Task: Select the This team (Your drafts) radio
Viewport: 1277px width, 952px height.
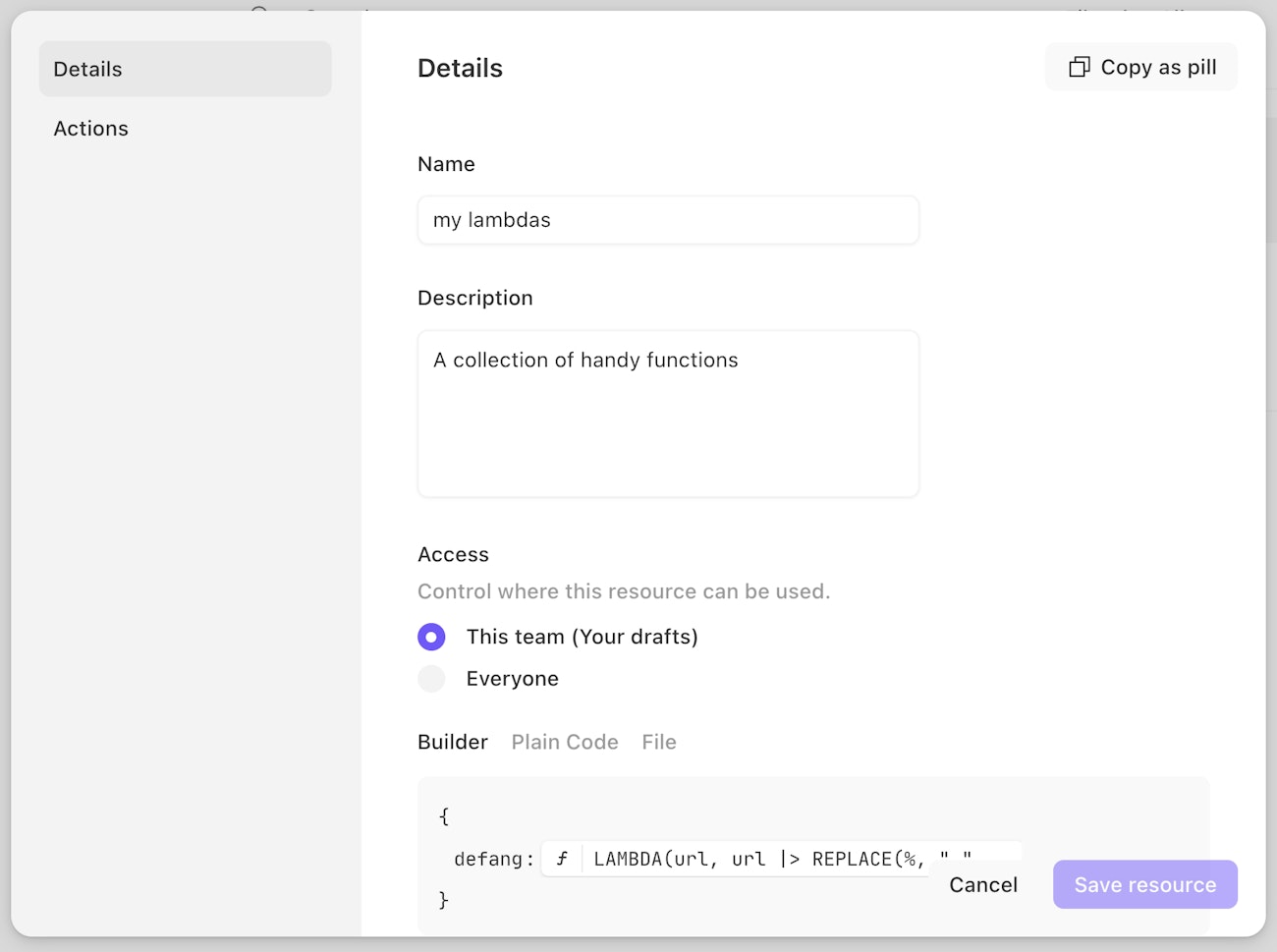Action: pyautogui.click(x=431, y=637)
